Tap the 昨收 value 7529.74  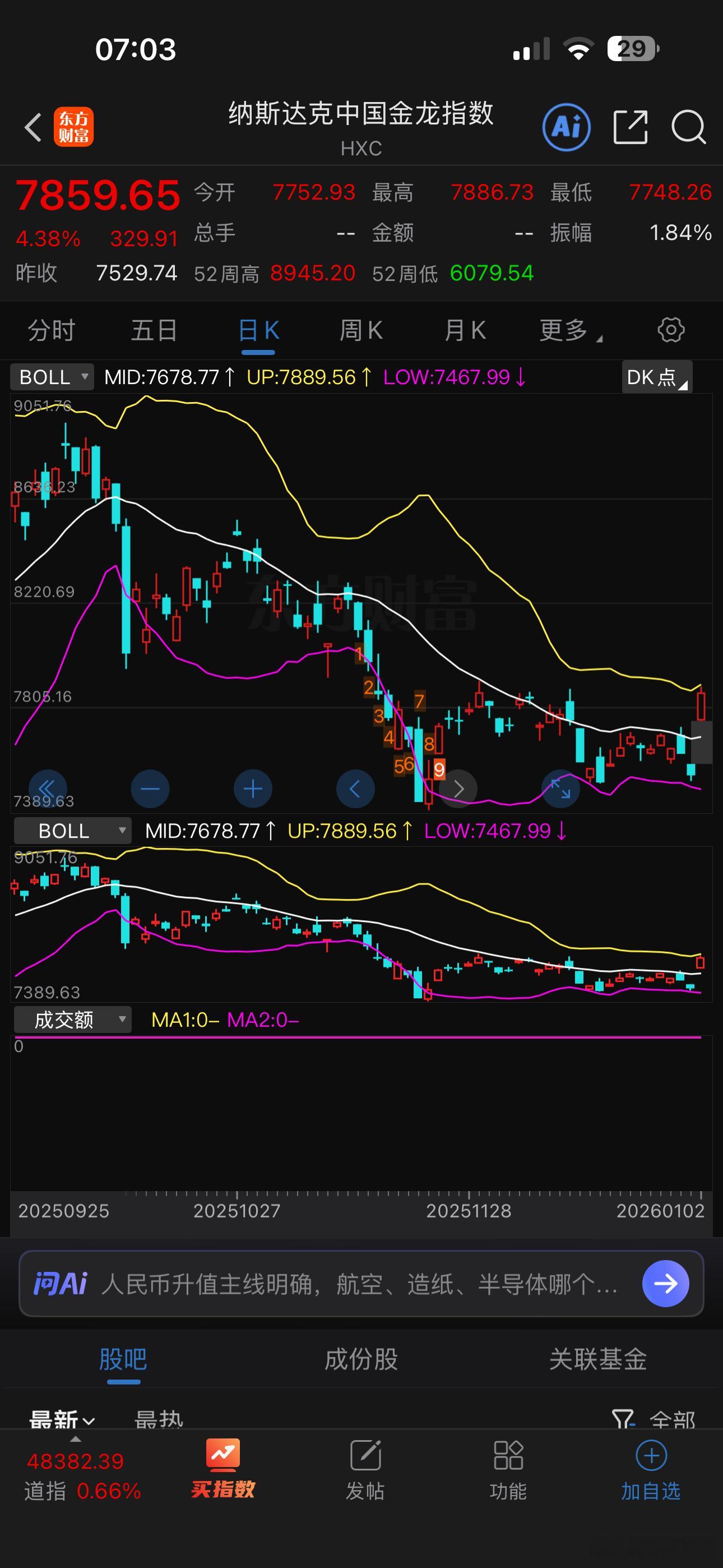click(137, 273)
